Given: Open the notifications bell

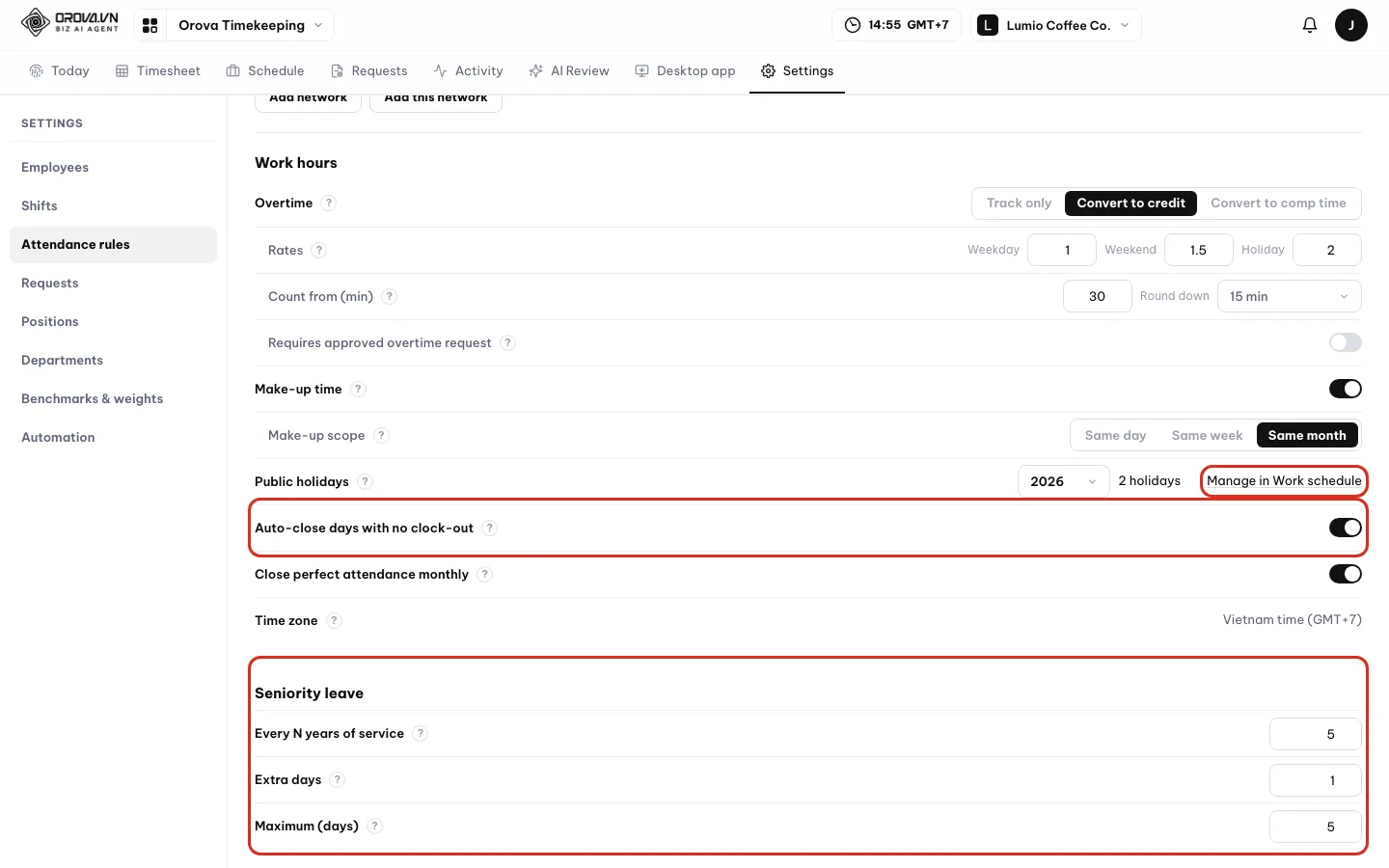Looking at the screenshot, I should click(x=1309, y=25).
